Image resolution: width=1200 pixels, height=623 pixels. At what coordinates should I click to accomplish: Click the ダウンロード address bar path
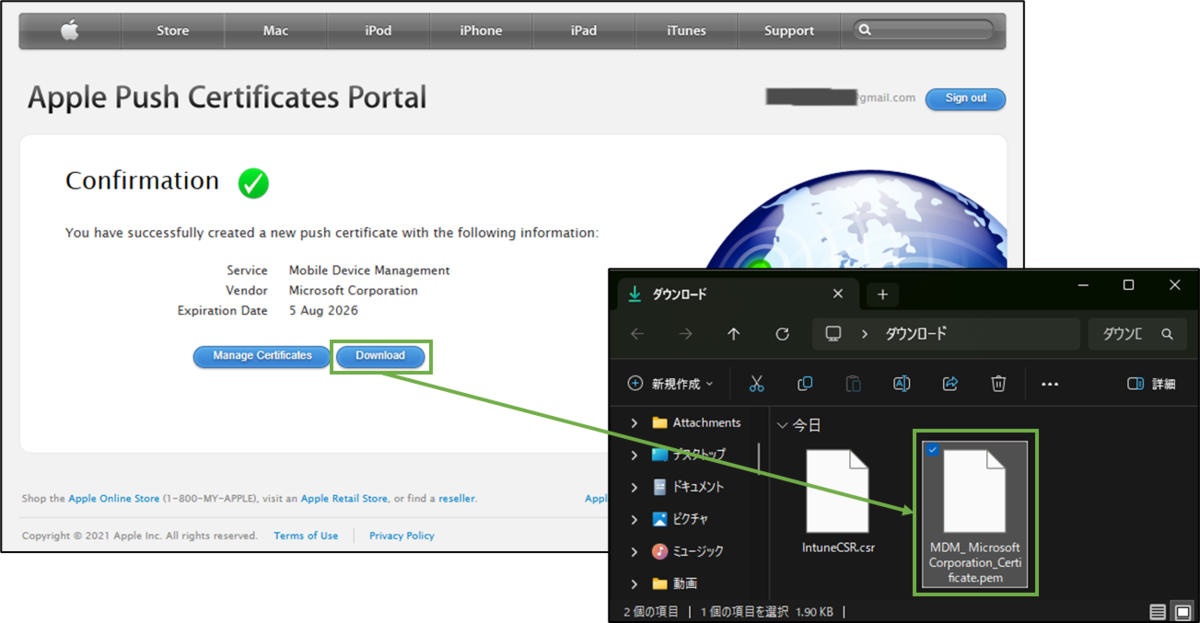(x=916, y=334)
